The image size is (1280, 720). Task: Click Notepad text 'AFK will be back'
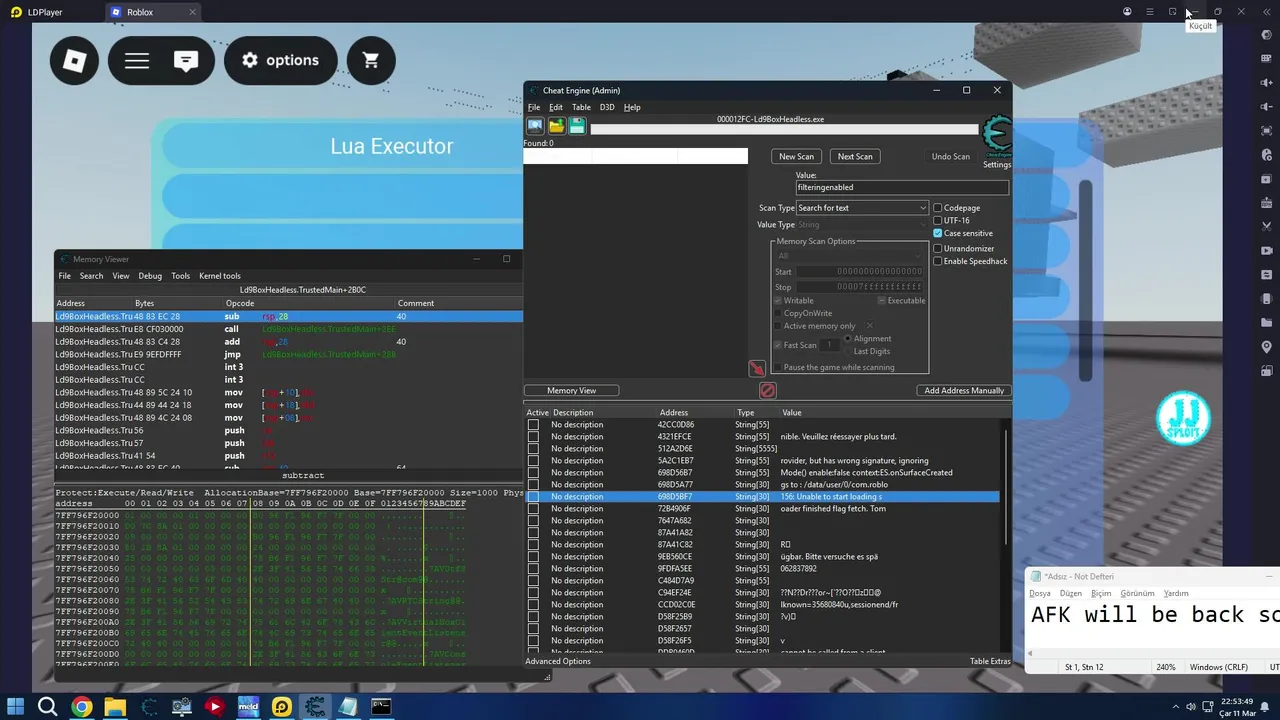[1138, 614]
